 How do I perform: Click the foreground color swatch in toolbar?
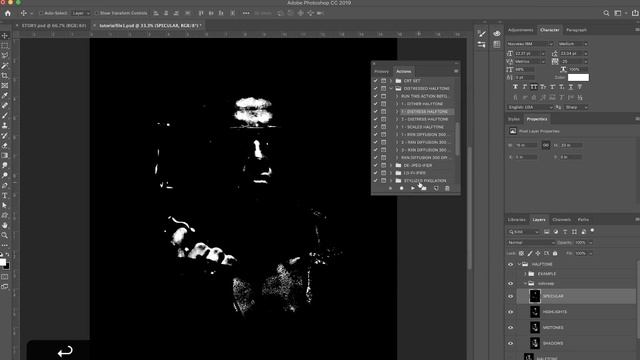(2, 262)
